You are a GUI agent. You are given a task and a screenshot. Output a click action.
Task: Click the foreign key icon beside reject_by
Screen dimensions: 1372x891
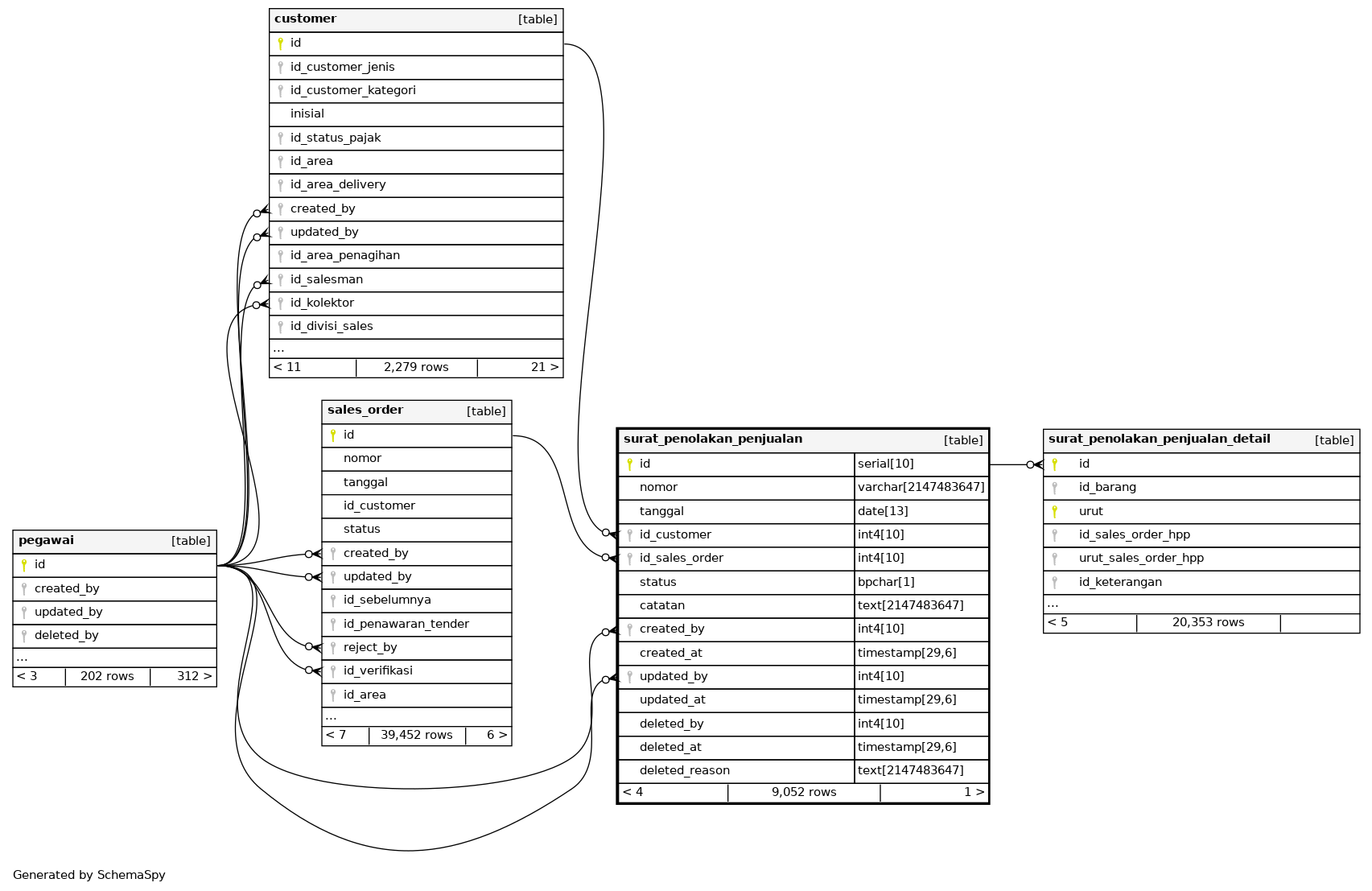coord(333,648)
